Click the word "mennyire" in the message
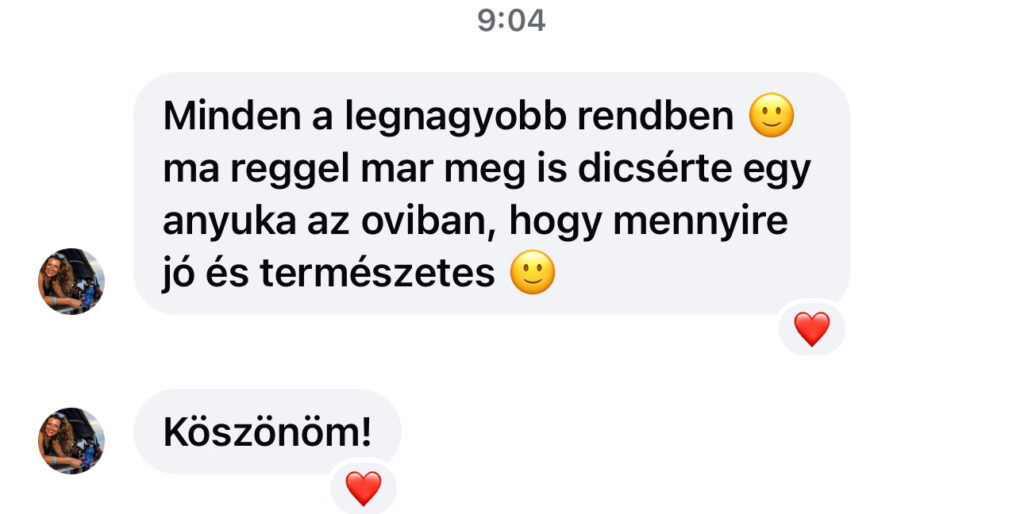This screenshot has width=1024, height=514. 701,223
